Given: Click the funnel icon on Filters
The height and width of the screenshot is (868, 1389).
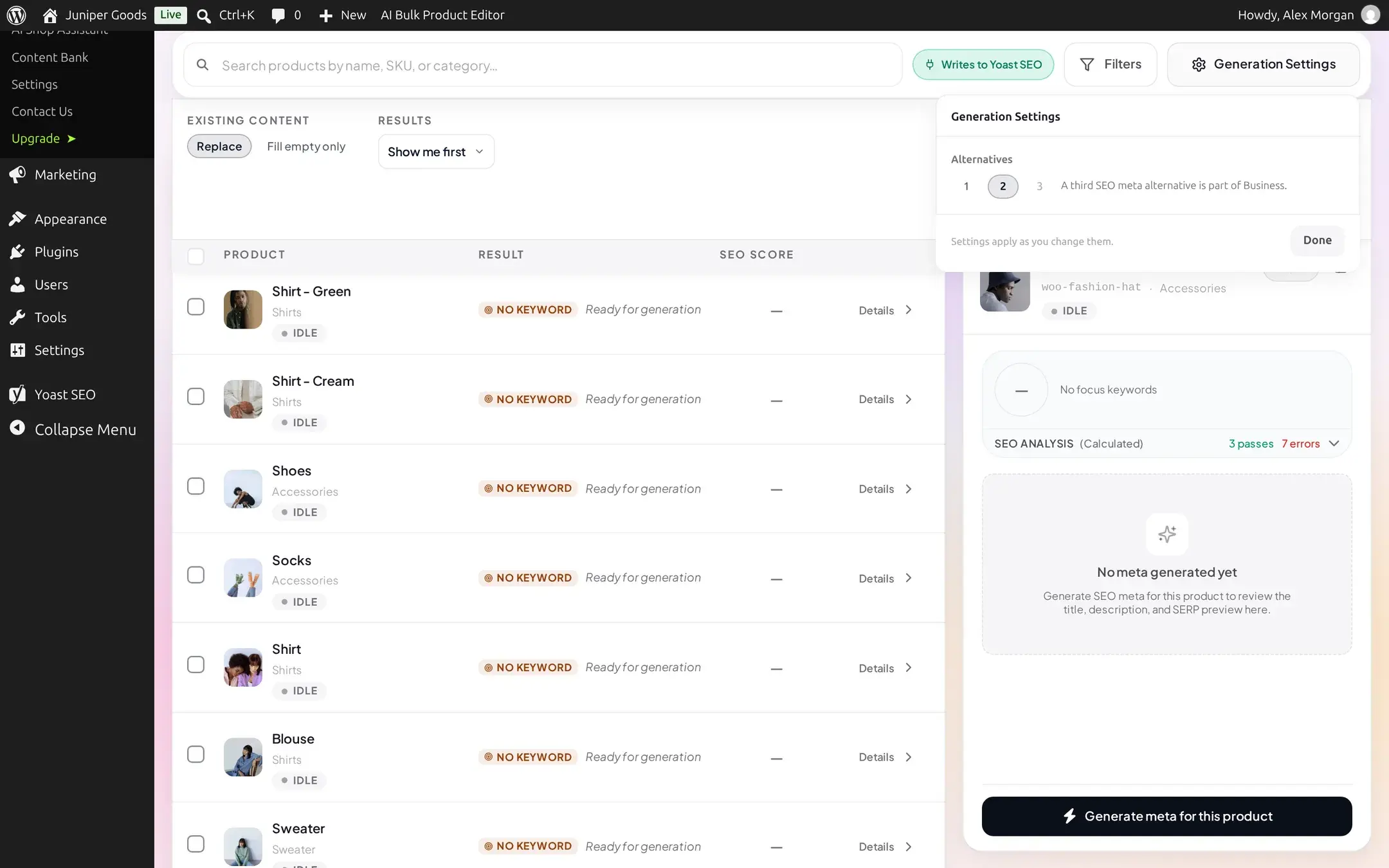Looking at the screenshot, I should tap(1087, 64).
